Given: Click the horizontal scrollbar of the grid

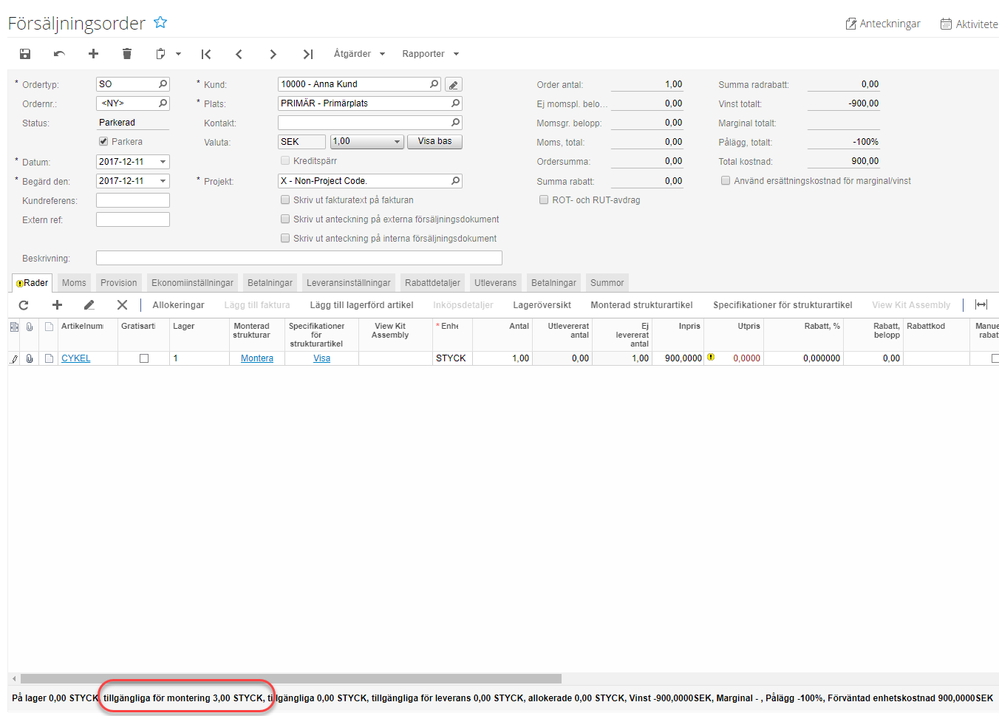Looking at the screenshot, I should point(291,679).
